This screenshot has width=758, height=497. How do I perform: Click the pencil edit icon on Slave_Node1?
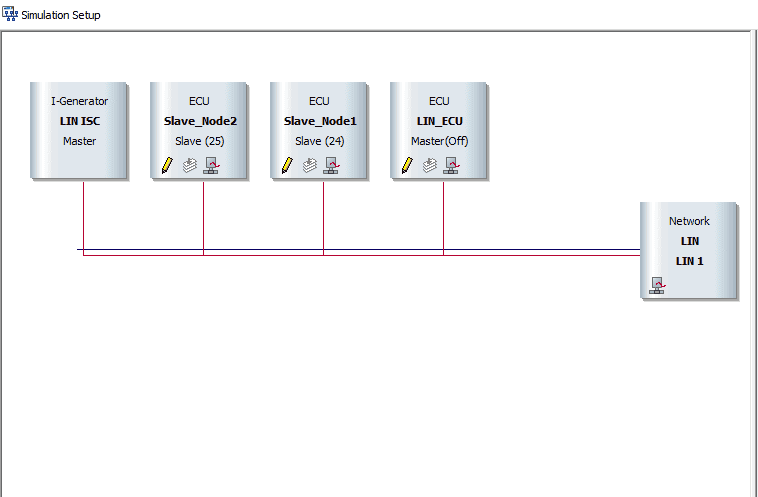click(287, 165)
